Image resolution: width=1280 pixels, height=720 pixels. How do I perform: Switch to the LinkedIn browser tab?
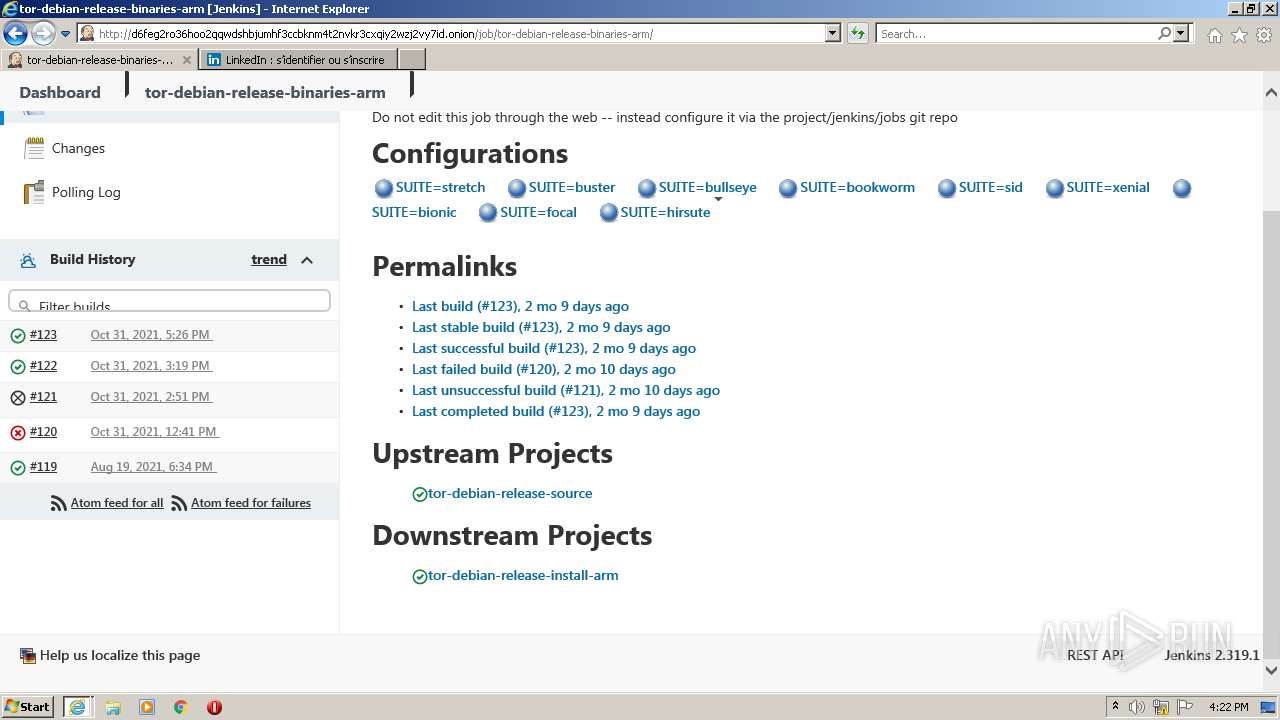[x=299, y=60]
